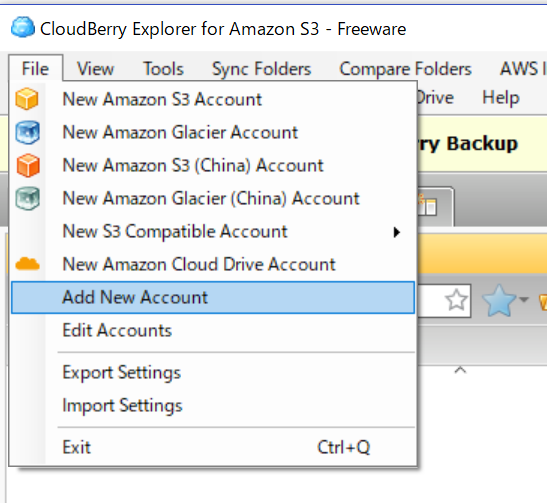Select Add New Account menu entry
The image size is (547, 503).
(x=213, y=298)
